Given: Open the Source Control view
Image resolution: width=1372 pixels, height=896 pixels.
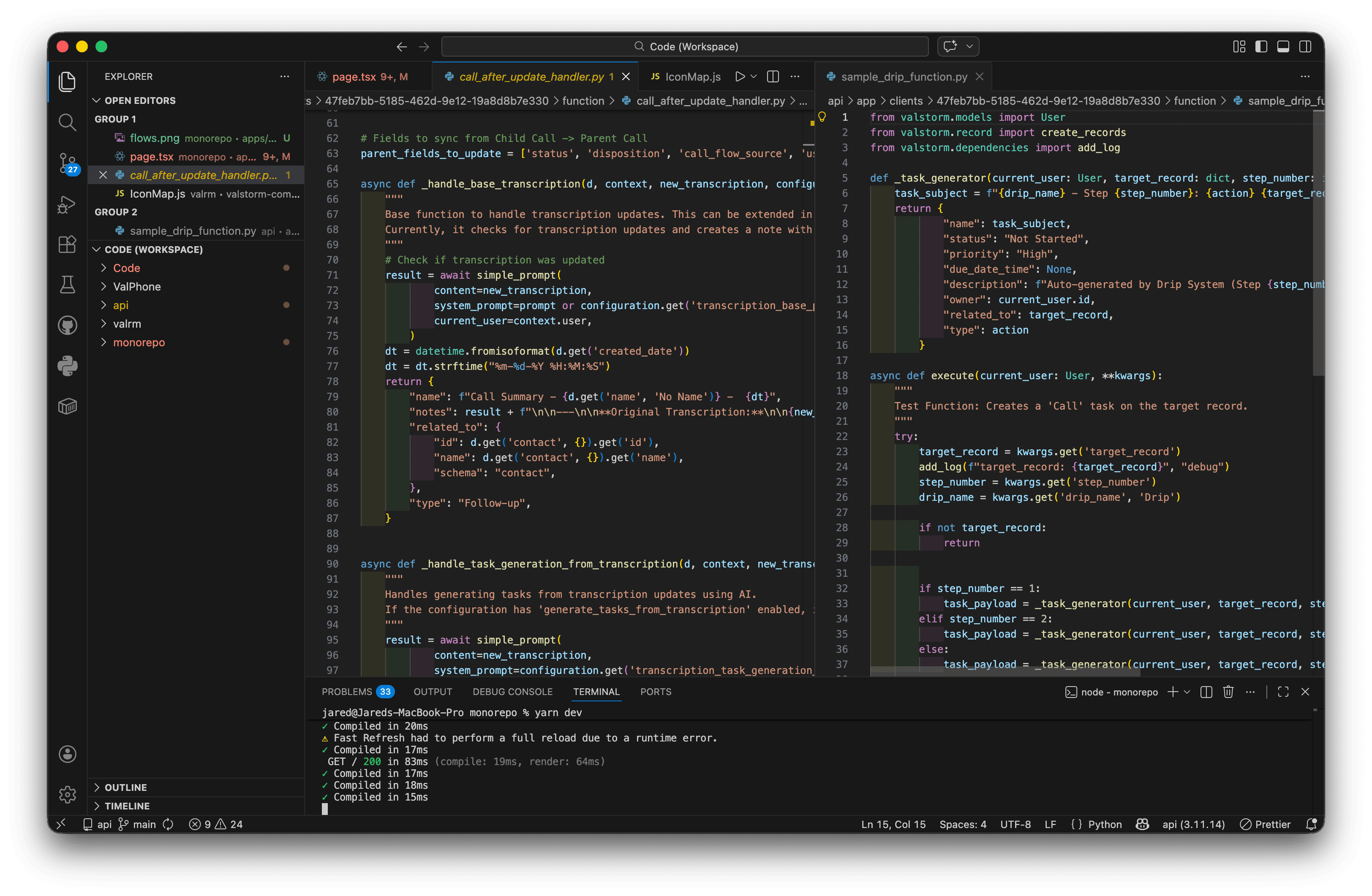Looking at the screenshot, I should point(68,164).
